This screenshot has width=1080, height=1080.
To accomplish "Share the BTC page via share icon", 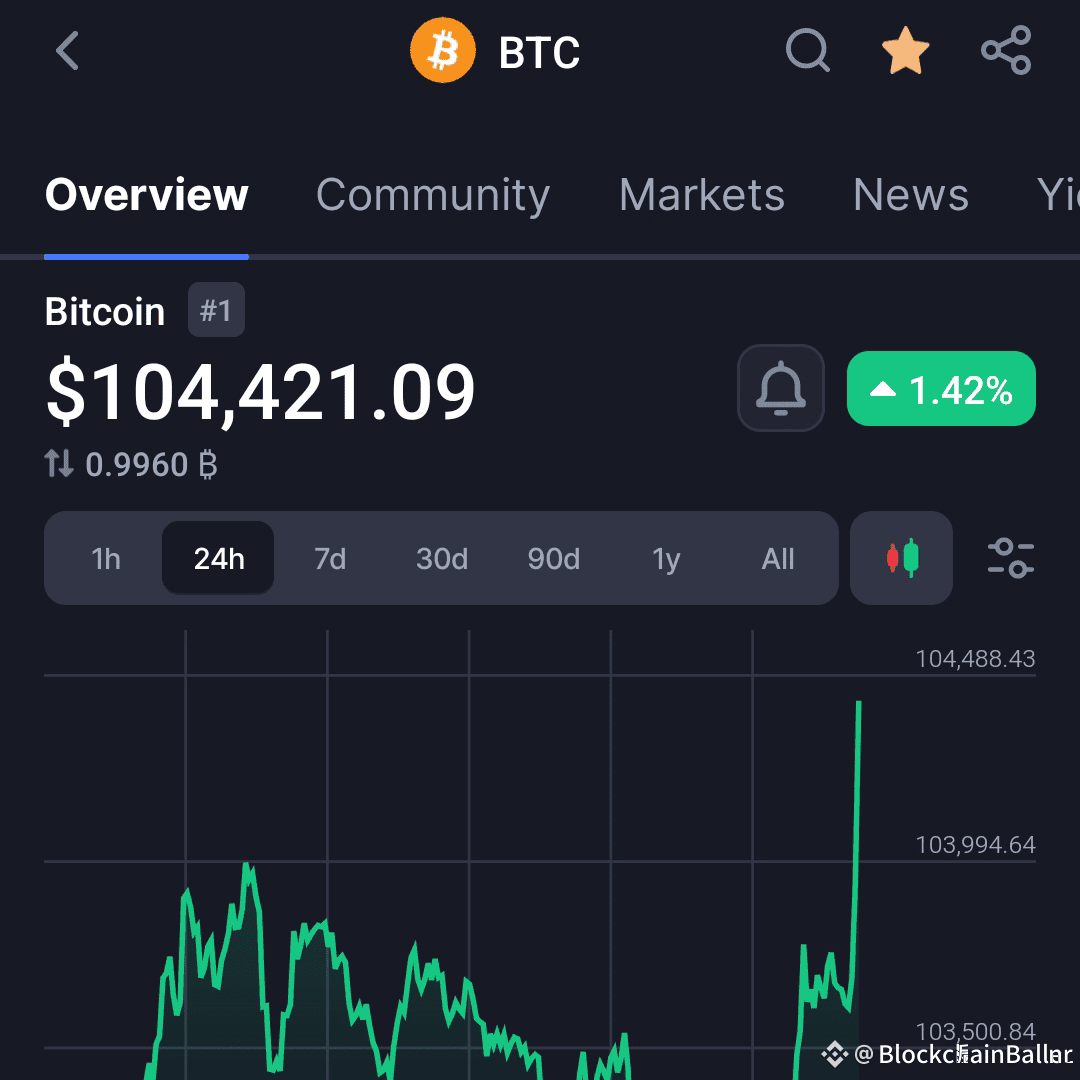I will coord(1005,51).
